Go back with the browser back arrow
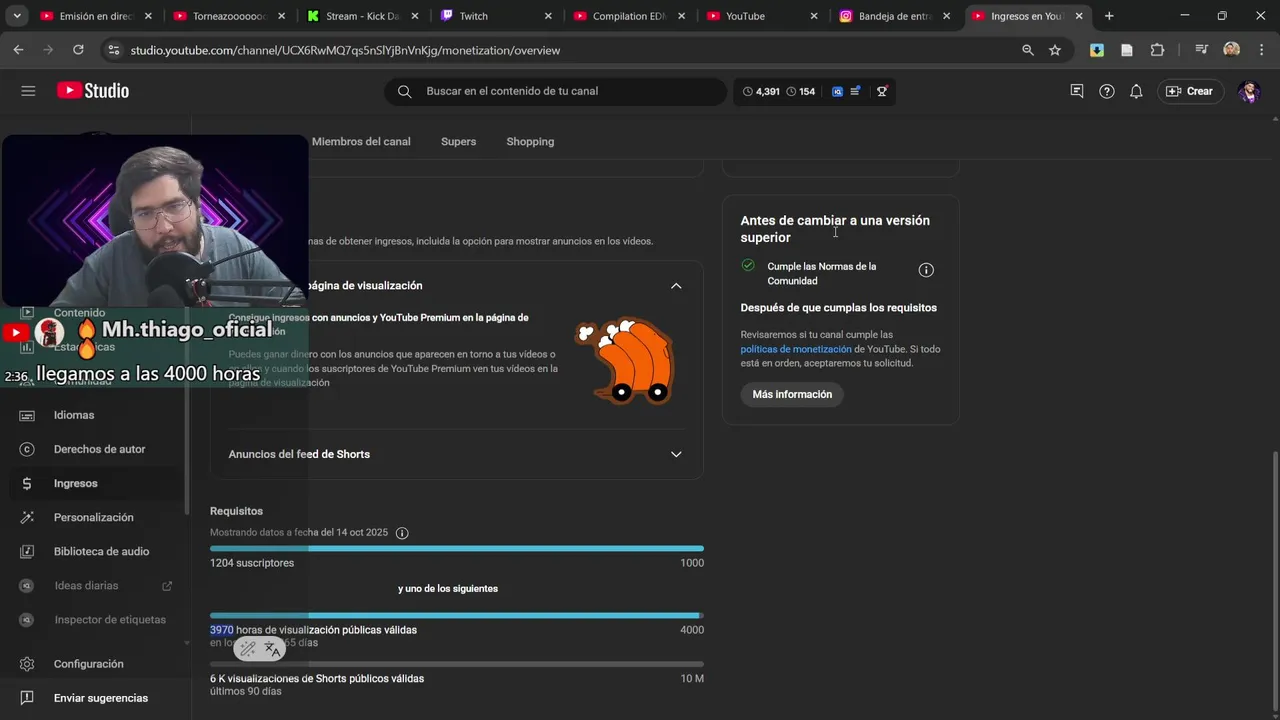 click(x=18, y=50)
